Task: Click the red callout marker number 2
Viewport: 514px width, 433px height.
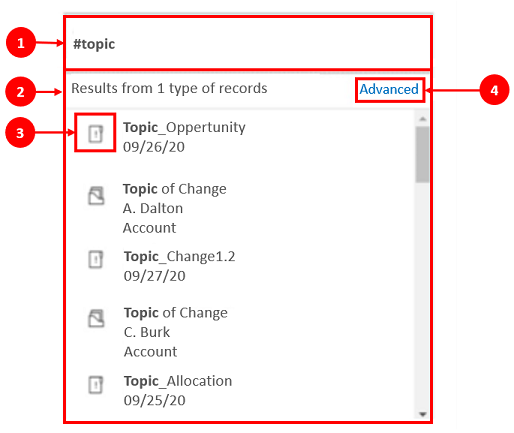Action: click(x=20, y=92)
